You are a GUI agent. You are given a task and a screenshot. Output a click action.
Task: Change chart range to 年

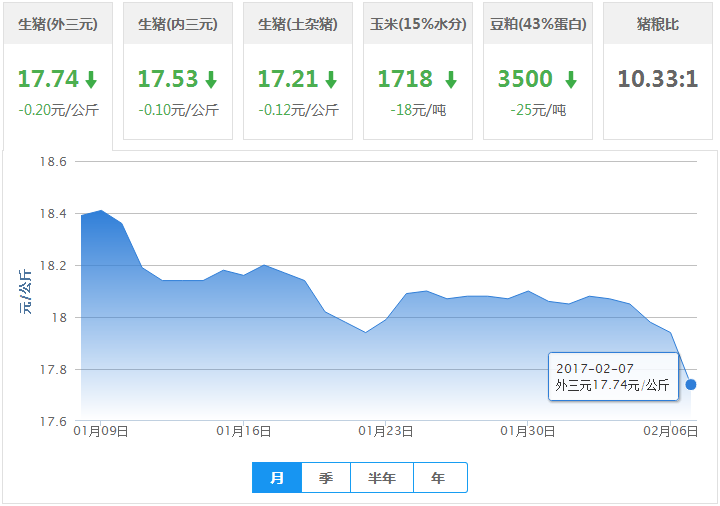(439, 478)
